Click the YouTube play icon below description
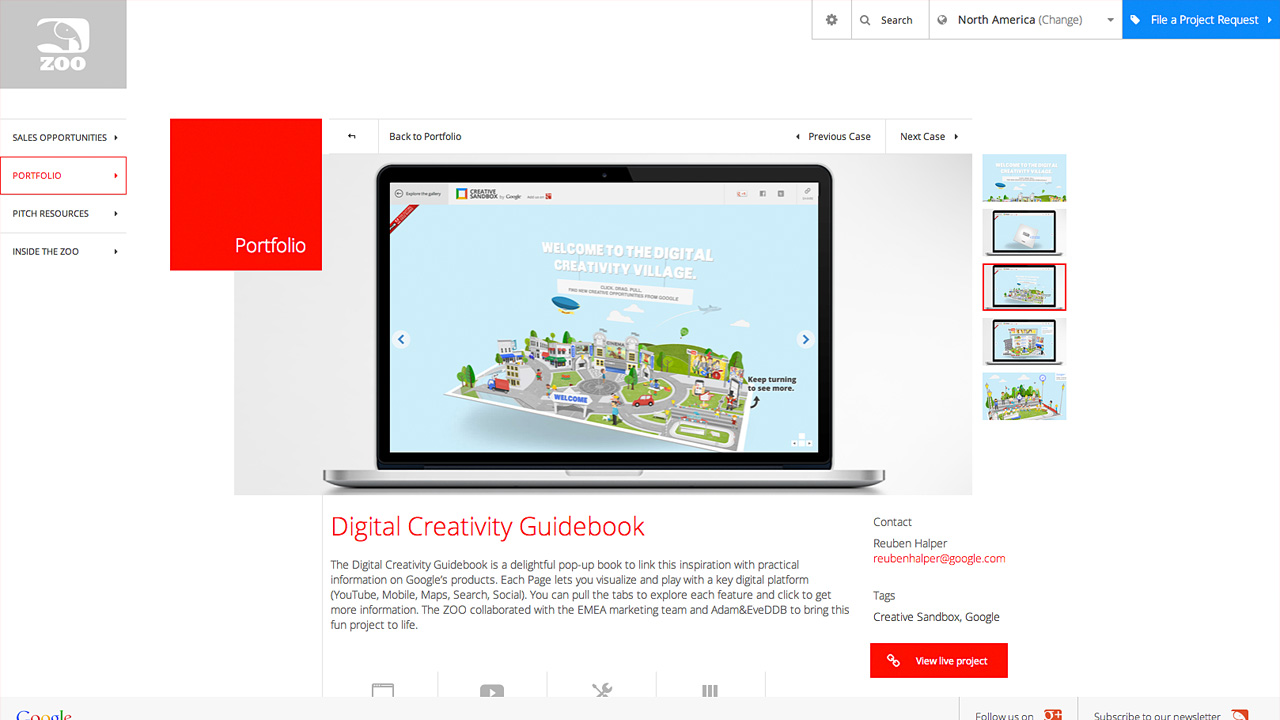 [492, 690]
